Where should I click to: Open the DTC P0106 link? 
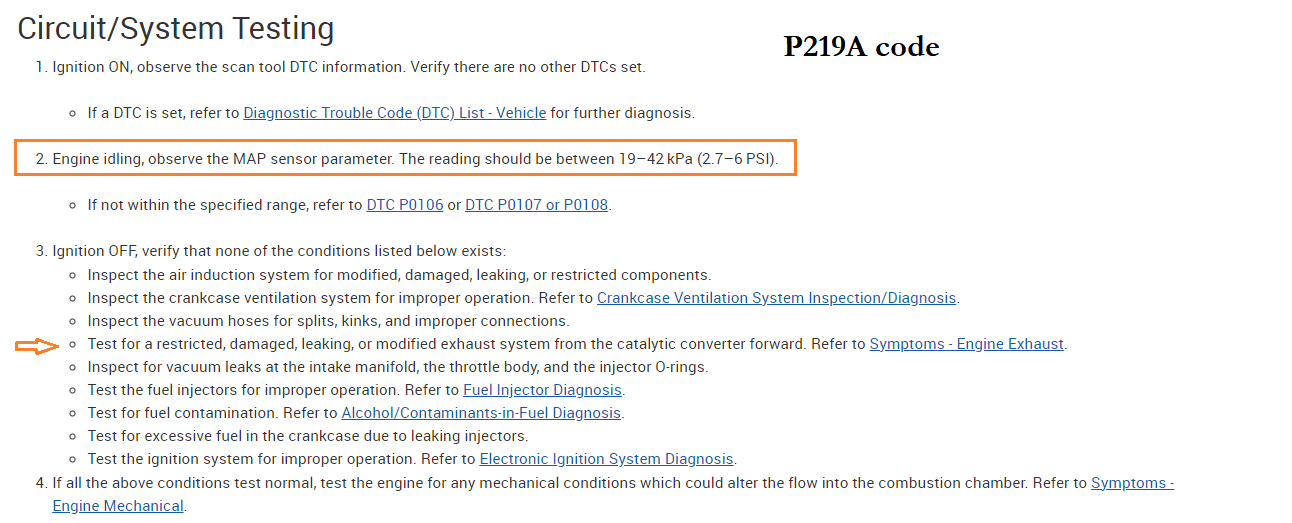pos(404,205)
